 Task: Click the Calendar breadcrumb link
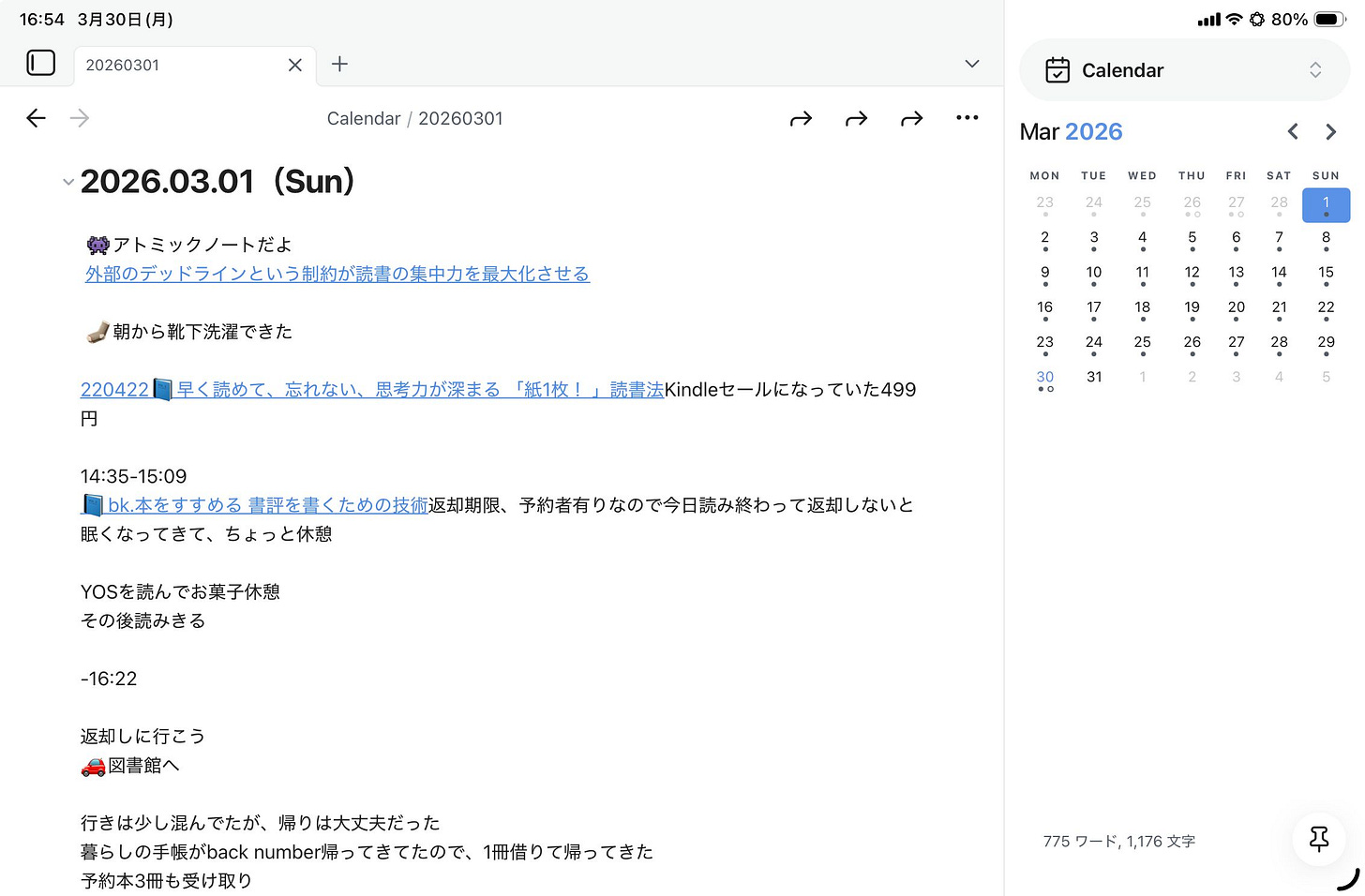pyautogui.click(x=364, y=118)
